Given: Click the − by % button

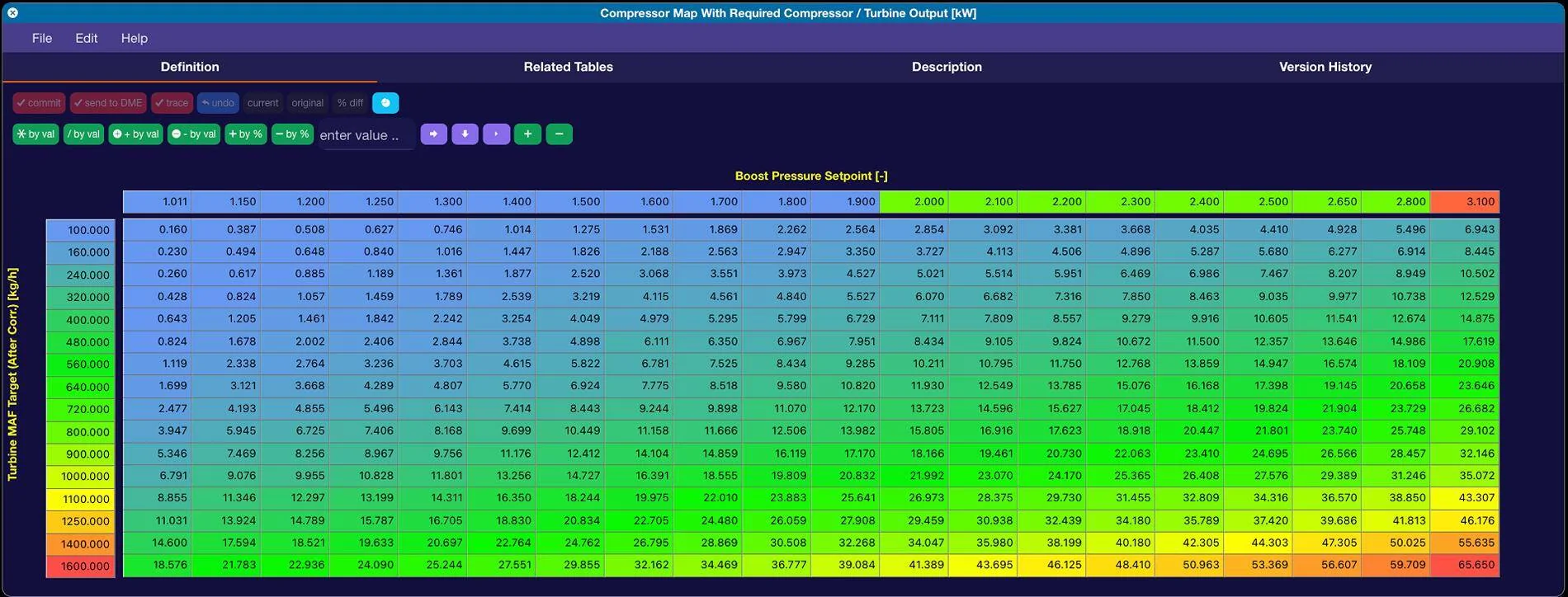Looking at the screenshot, I should pyautogui.click(x=292, y=134).
